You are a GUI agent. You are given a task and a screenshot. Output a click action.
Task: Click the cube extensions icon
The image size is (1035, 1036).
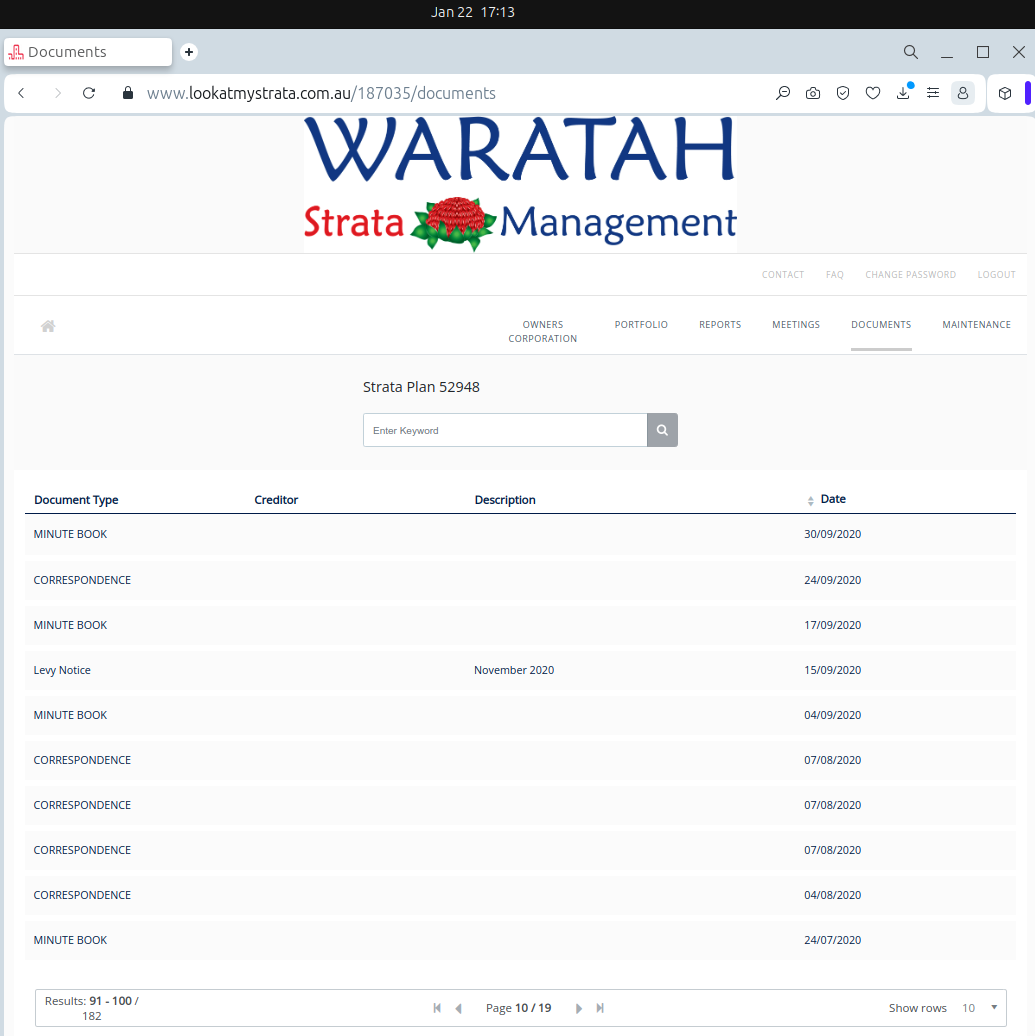pyautogui.click(x=1005, y=93)
